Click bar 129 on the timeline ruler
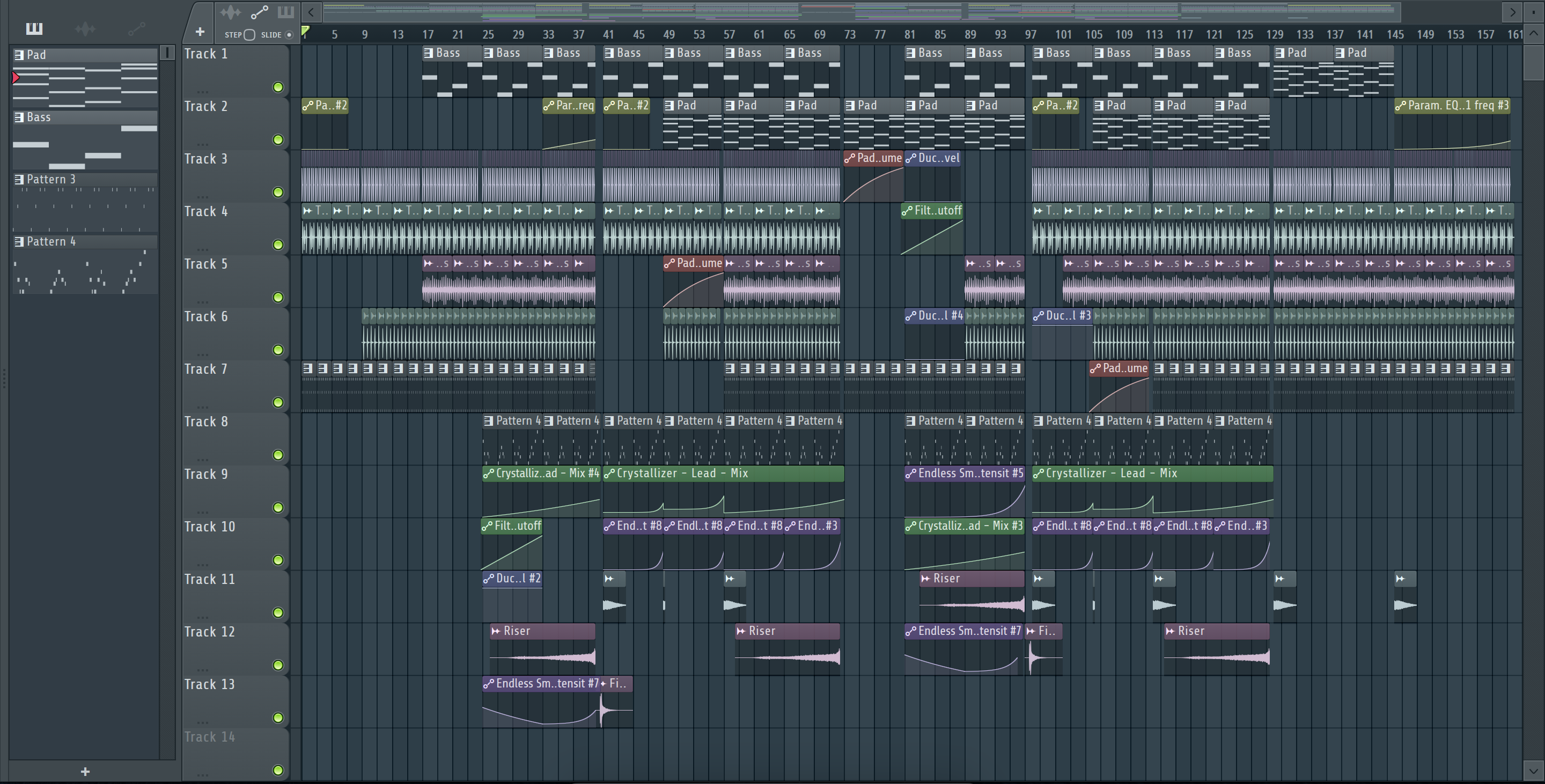The height and width of the screenshot is (784, 1545). 1275,35
